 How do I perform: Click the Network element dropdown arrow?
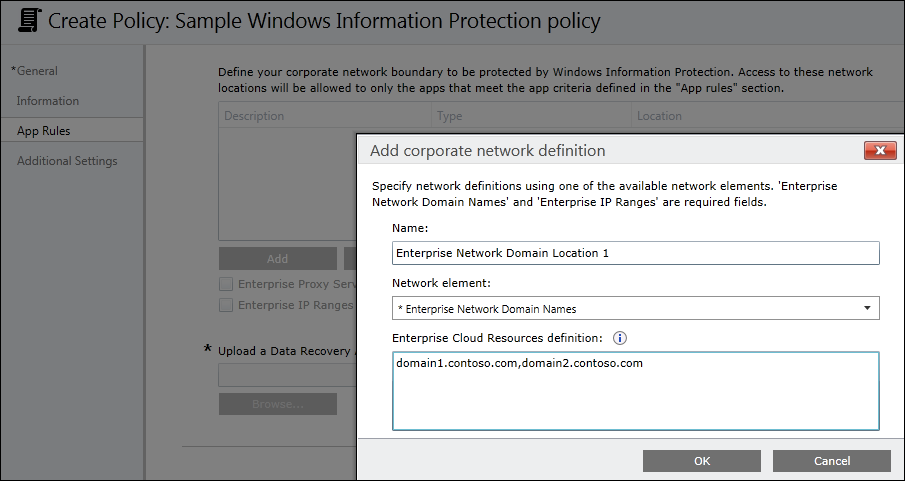coord(866,308)
